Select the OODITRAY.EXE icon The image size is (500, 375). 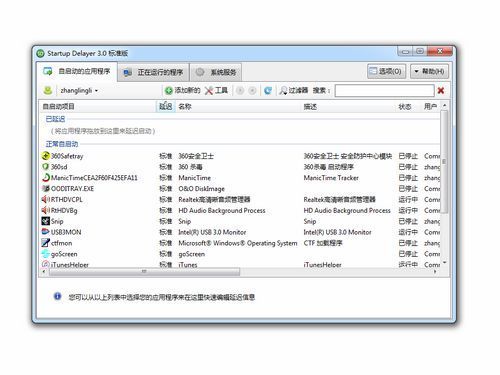tap(45, 188)
